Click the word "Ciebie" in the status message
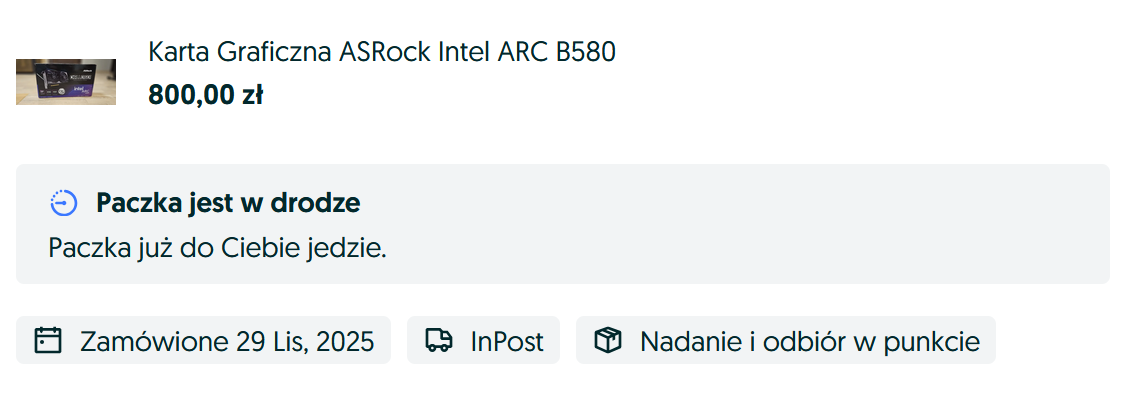Viewport: 1141px width, 407px height. [x=276, y=247]
